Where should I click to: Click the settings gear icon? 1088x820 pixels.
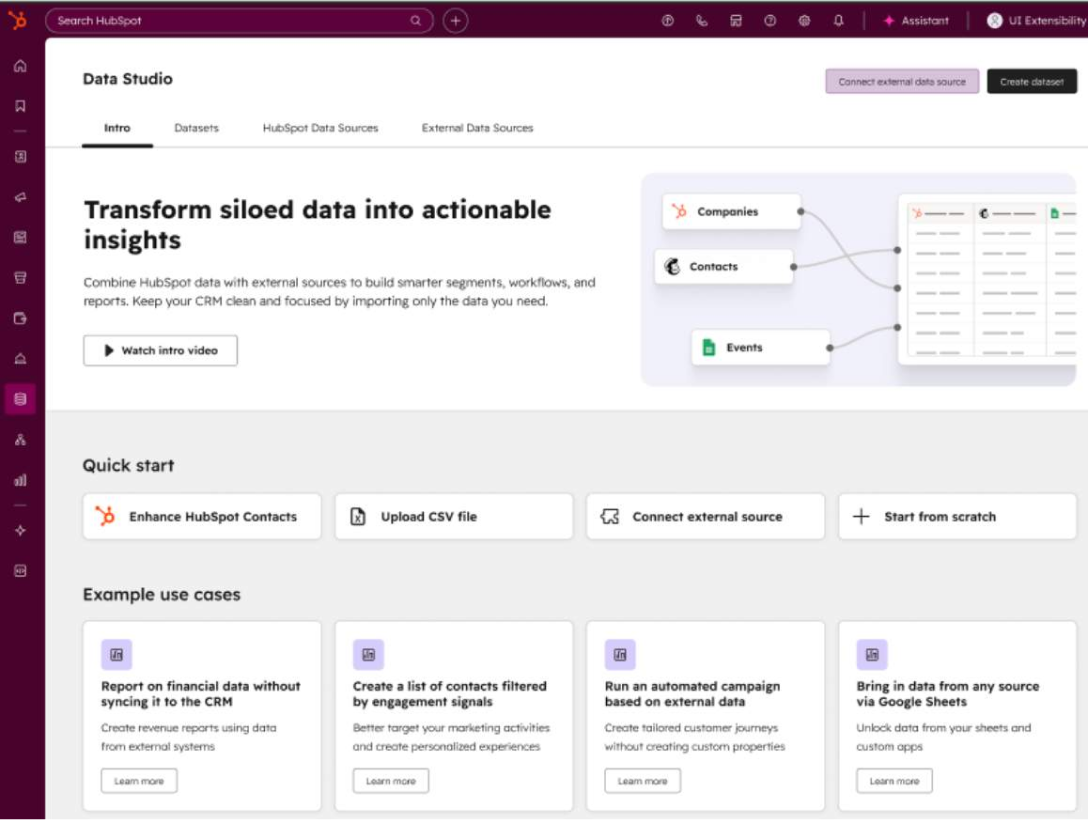803,20
